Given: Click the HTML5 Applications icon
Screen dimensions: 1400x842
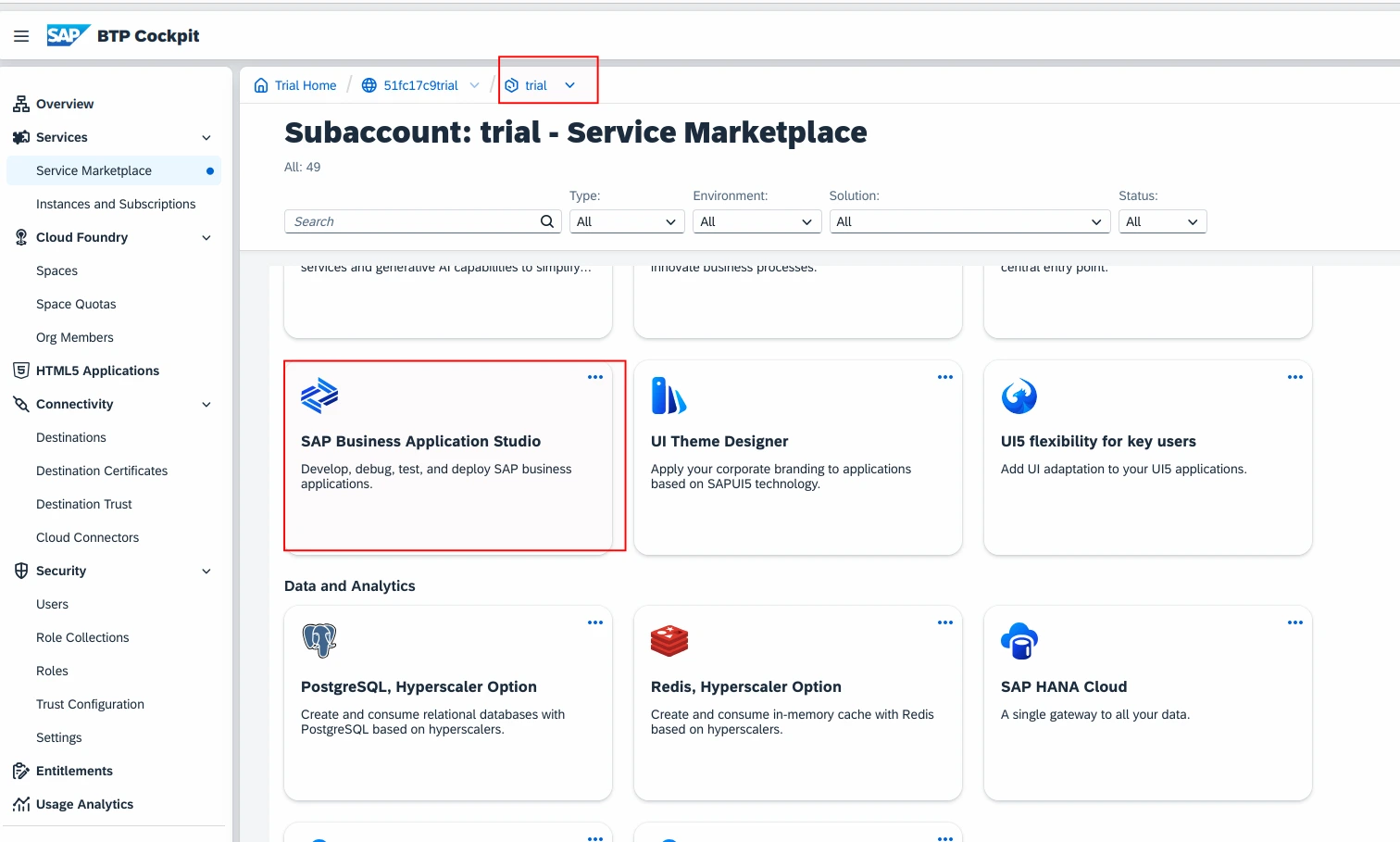Looking at the screenshot, I should click(21, 371).
